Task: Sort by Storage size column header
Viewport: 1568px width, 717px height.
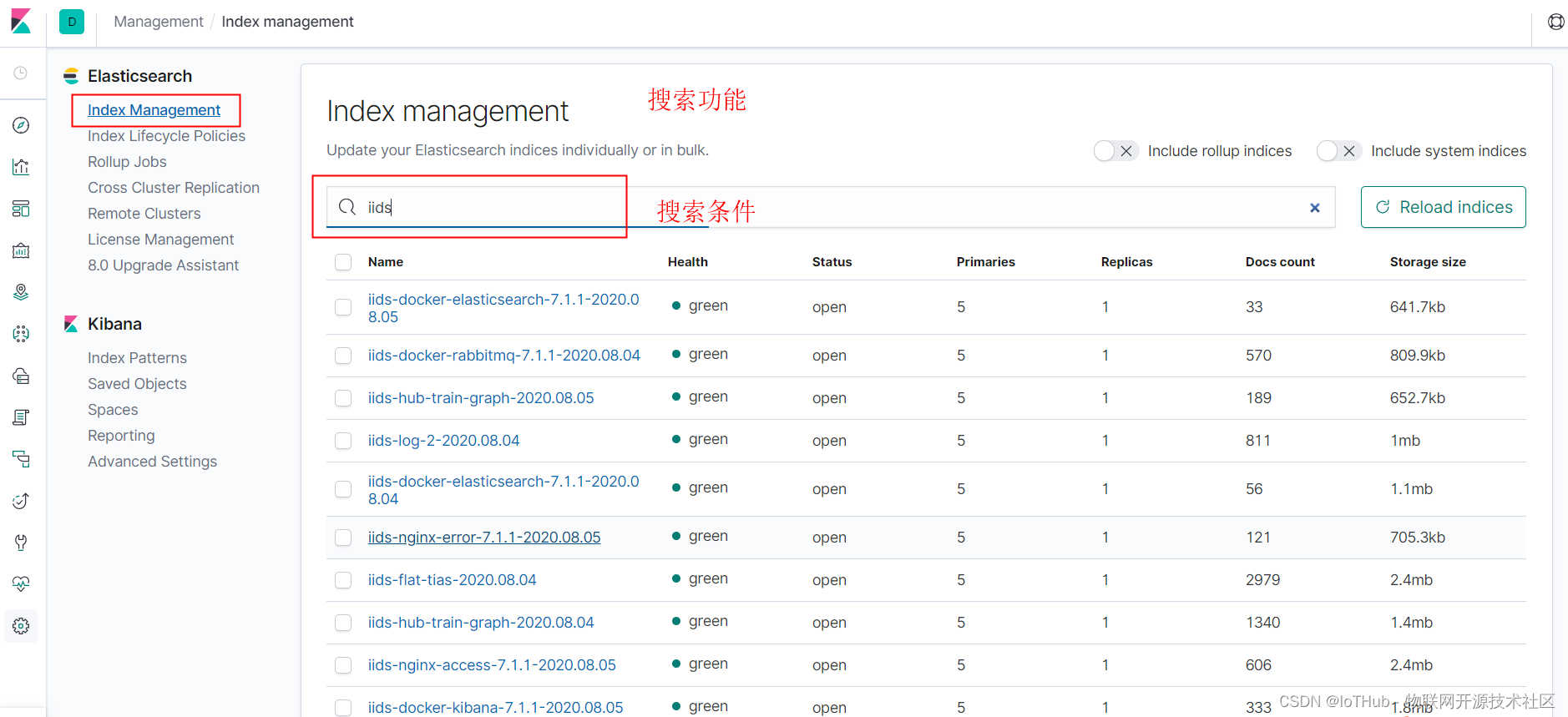Action: pyautogui.click(x=1428, y=262)
